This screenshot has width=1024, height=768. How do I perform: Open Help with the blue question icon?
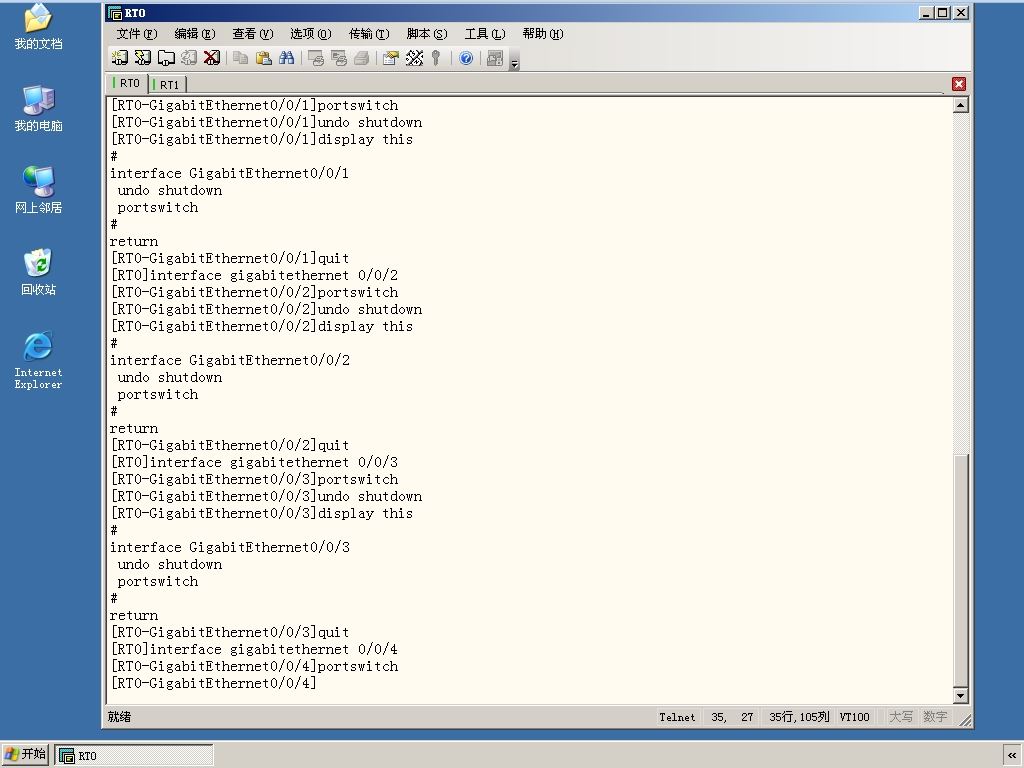click(x=466, y=58)
